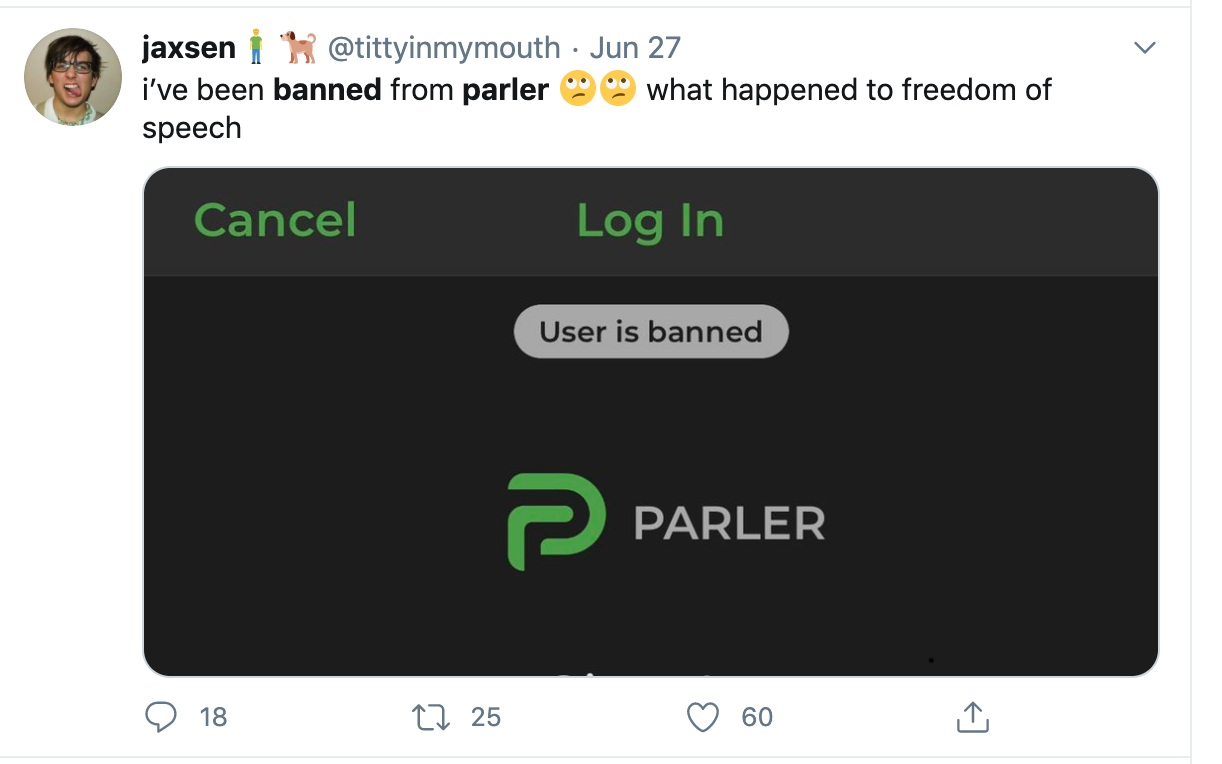Expand the tweet options chevron menu
This screenshot has width=1222, height=764.
(x=1145, y=48)
